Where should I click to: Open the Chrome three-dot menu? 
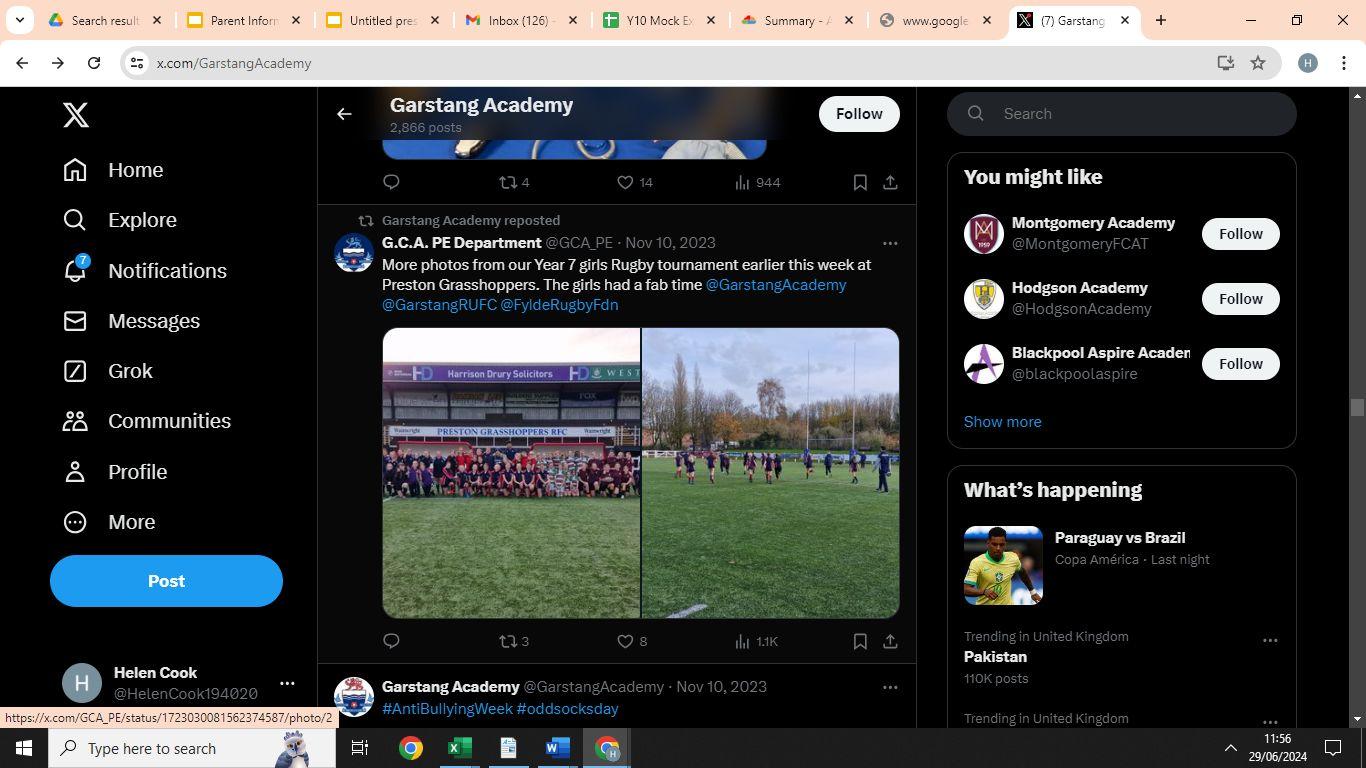tap(1344, 63)
